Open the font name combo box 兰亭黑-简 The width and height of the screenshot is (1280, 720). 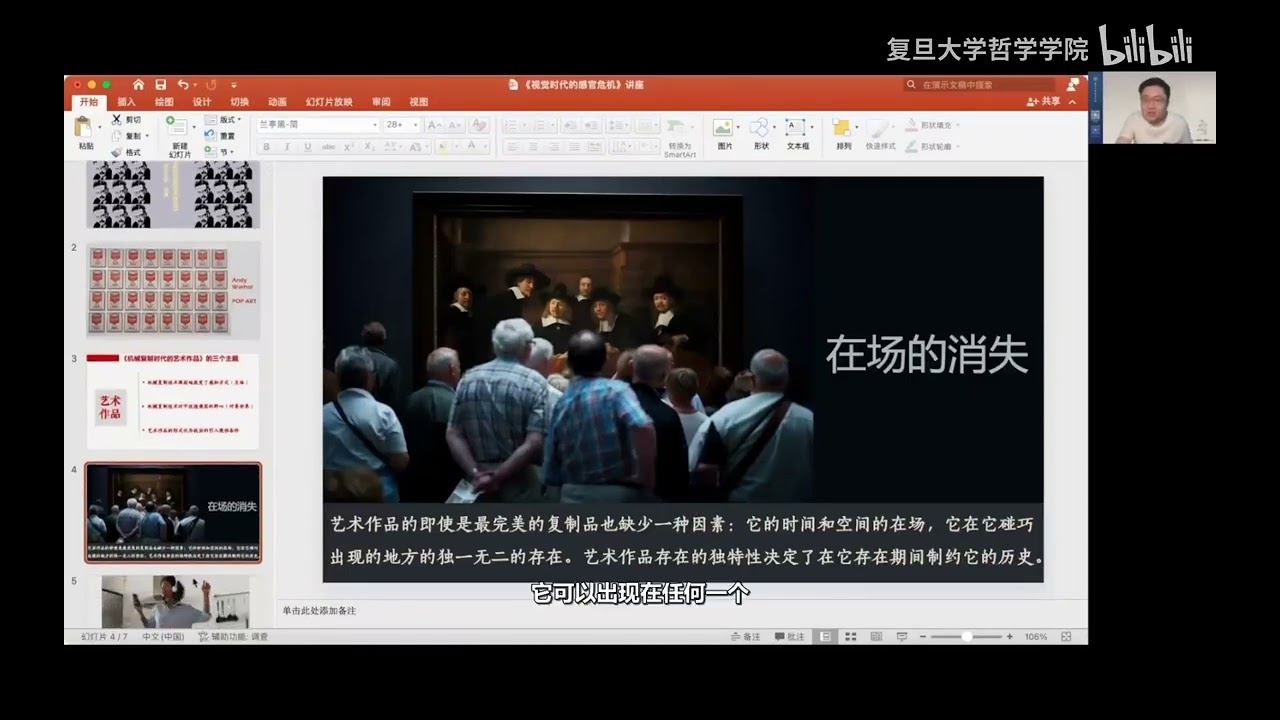[318, 125]
